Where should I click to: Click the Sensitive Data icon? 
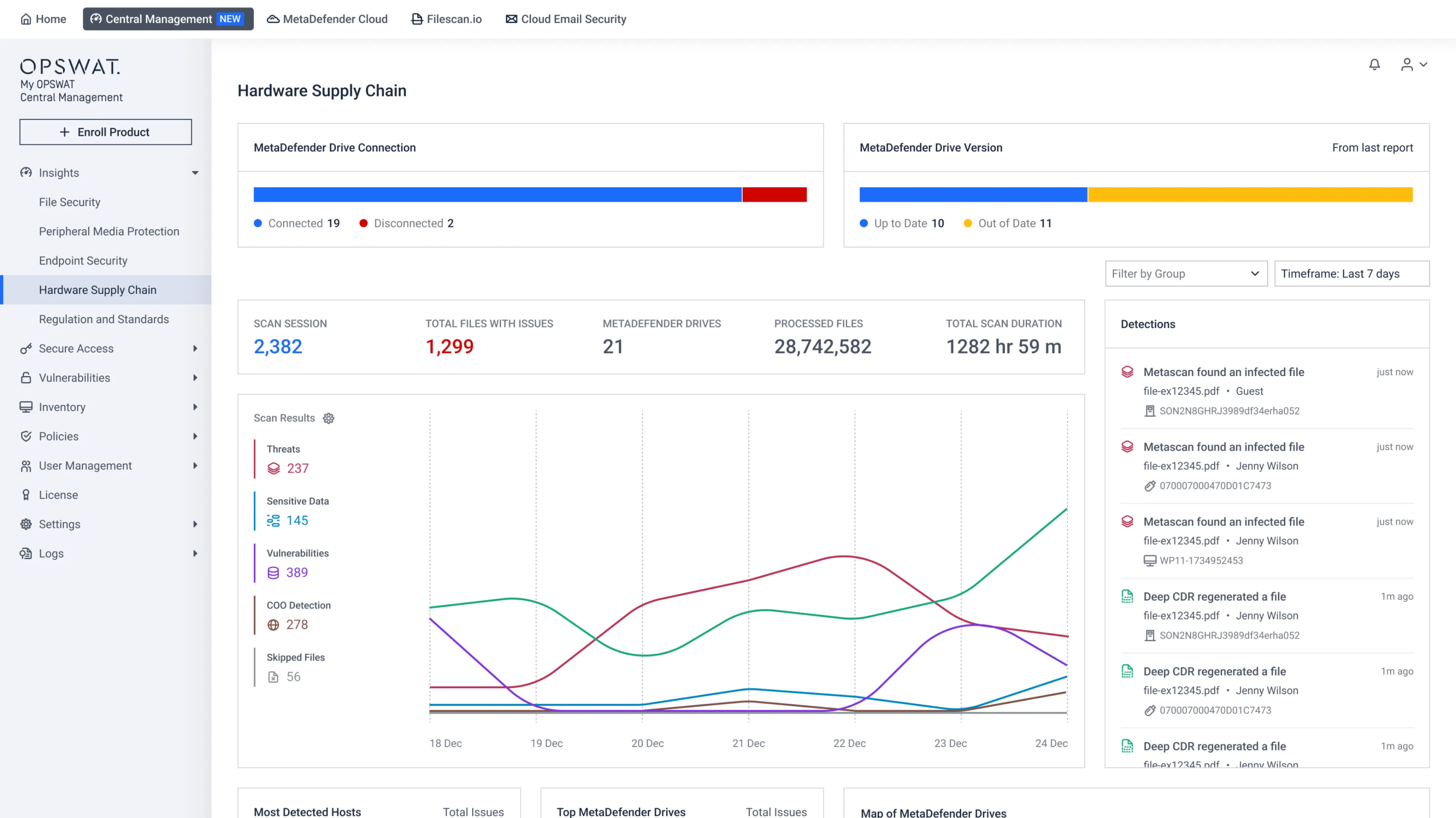click(x=274, y=521)
